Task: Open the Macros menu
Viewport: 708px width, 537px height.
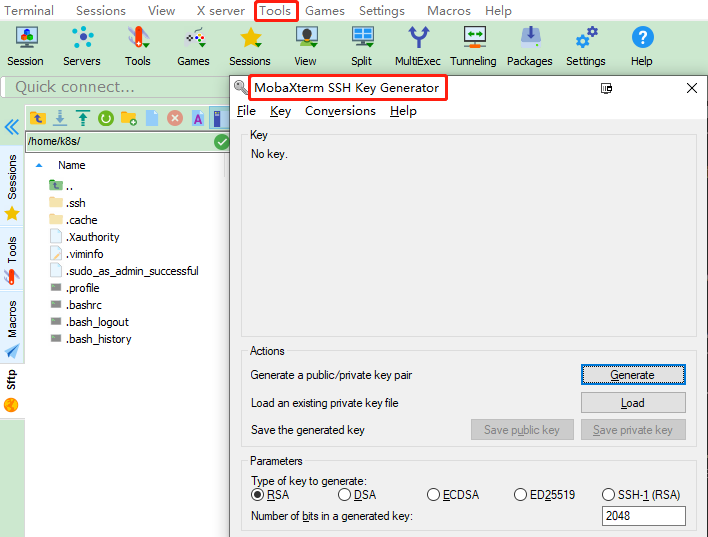Action: (449, 10)
